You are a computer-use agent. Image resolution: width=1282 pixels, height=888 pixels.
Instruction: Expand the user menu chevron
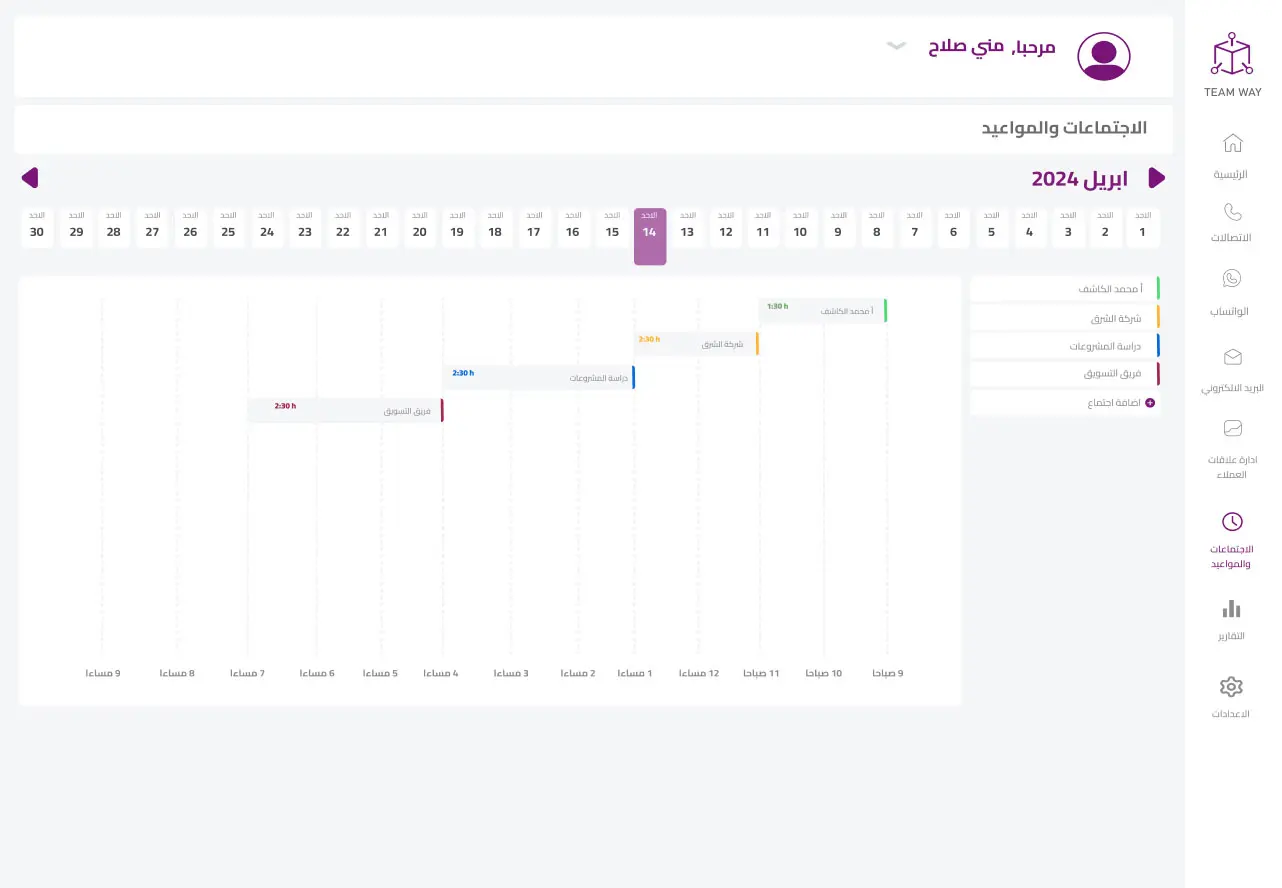[x=897, y=46]
